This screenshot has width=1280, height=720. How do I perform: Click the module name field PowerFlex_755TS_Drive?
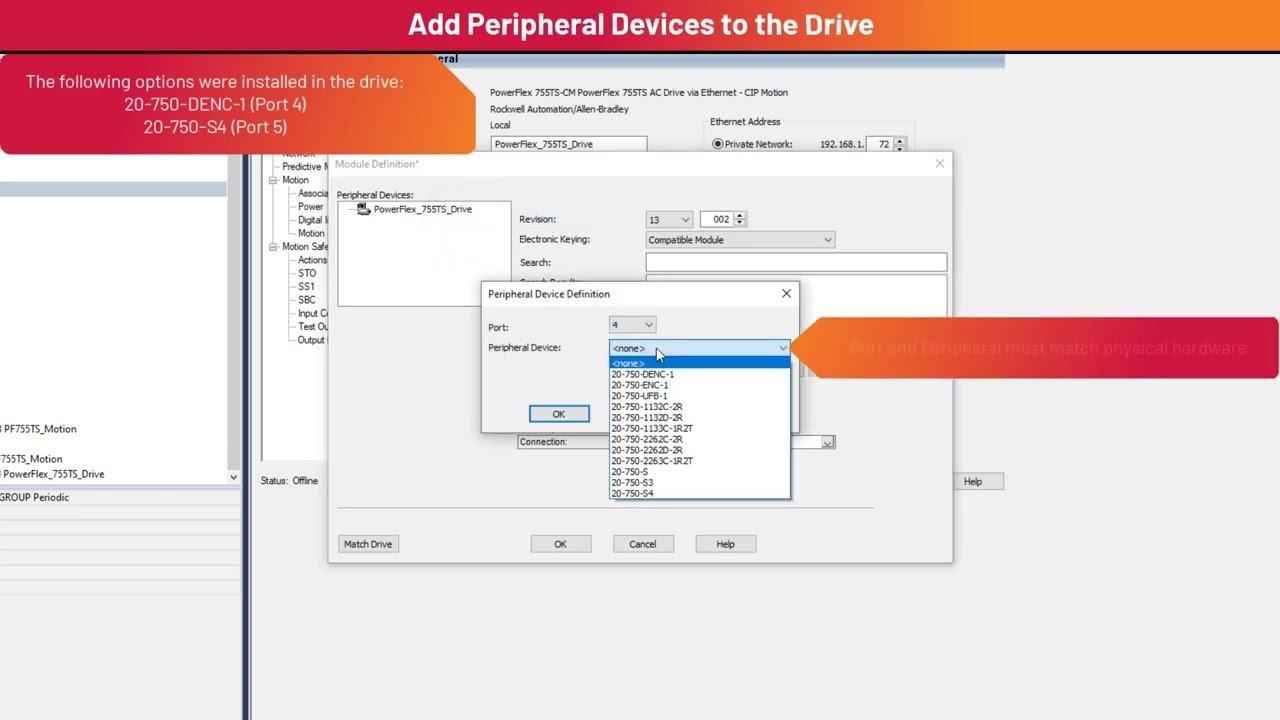[569, 144]
